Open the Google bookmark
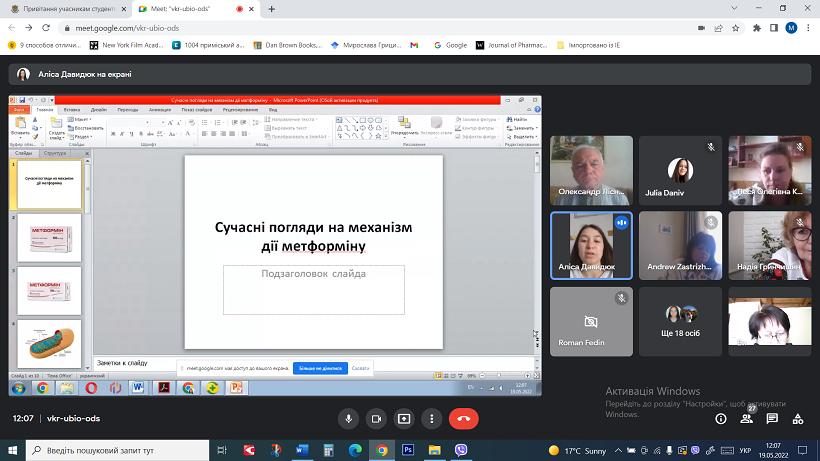 (450, 45)
